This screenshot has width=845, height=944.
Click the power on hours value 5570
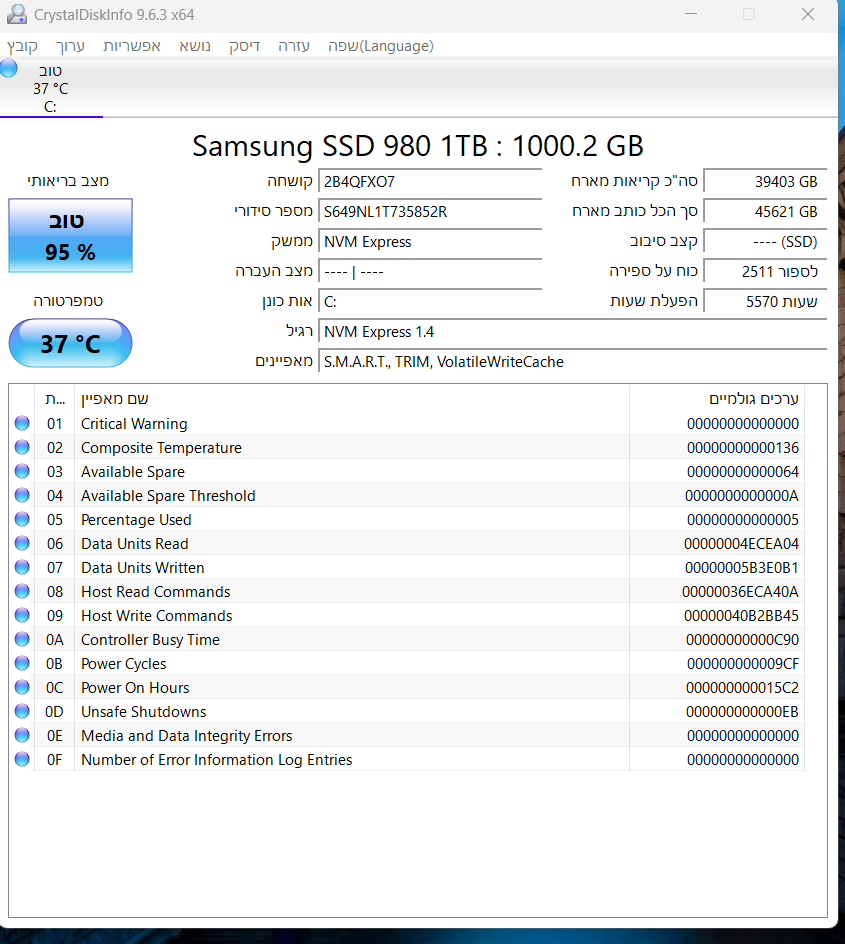click(765, 302)
